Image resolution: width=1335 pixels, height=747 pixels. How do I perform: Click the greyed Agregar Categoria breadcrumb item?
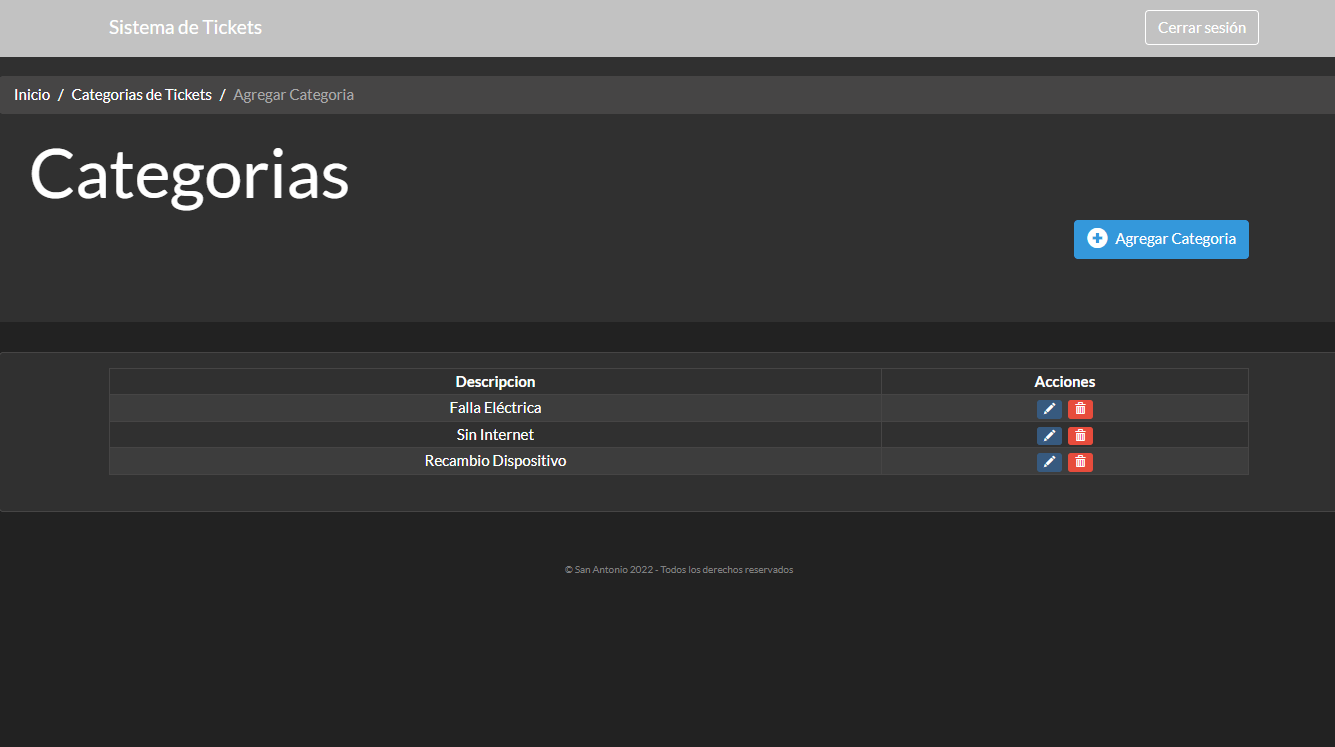pos(293,95)
